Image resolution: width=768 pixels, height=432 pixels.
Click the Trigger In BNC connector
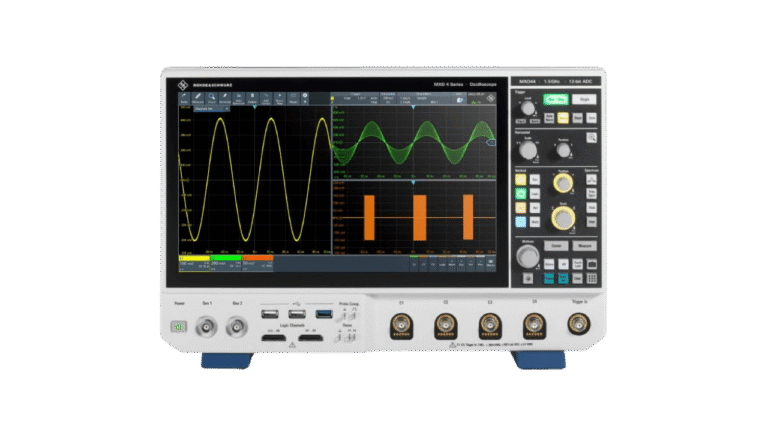(x=578, y=324)
